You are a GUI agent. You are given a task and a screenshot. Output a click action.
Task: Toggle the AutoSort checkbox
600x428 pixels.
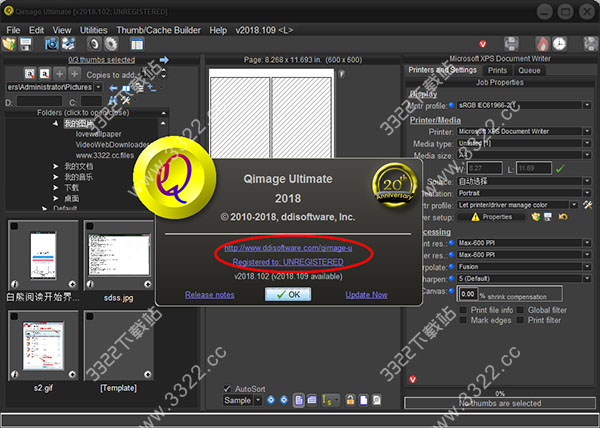(227, 389)
